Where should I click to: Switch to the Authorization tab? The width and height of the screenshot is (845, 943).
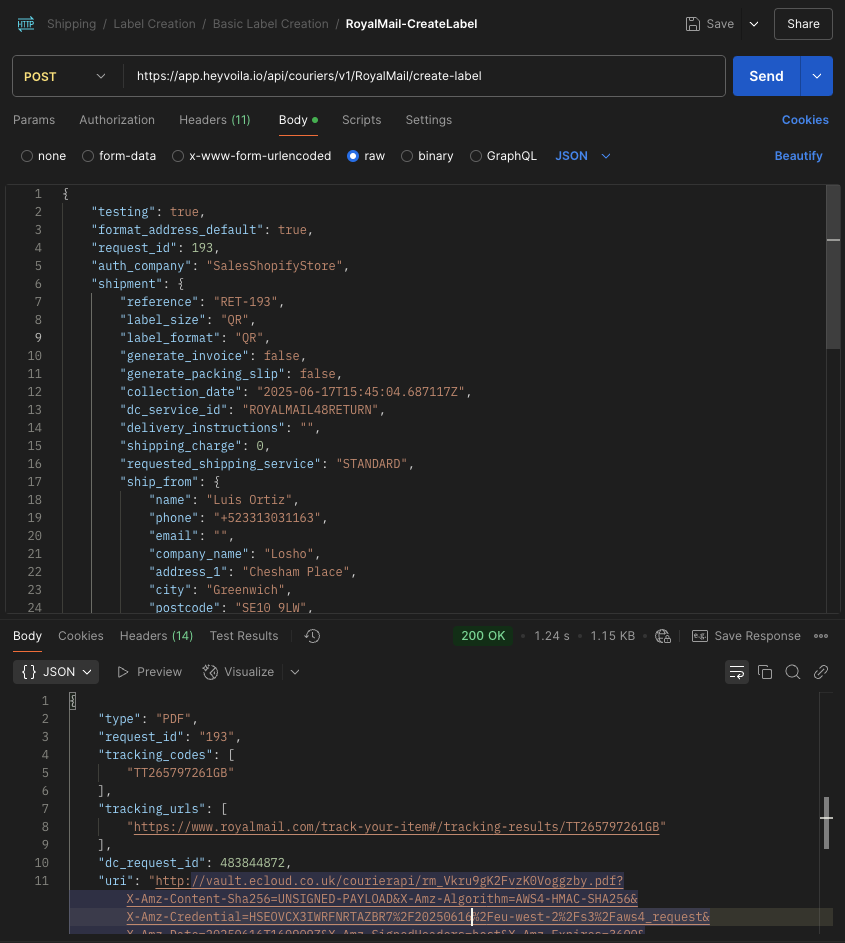point(117,120)
